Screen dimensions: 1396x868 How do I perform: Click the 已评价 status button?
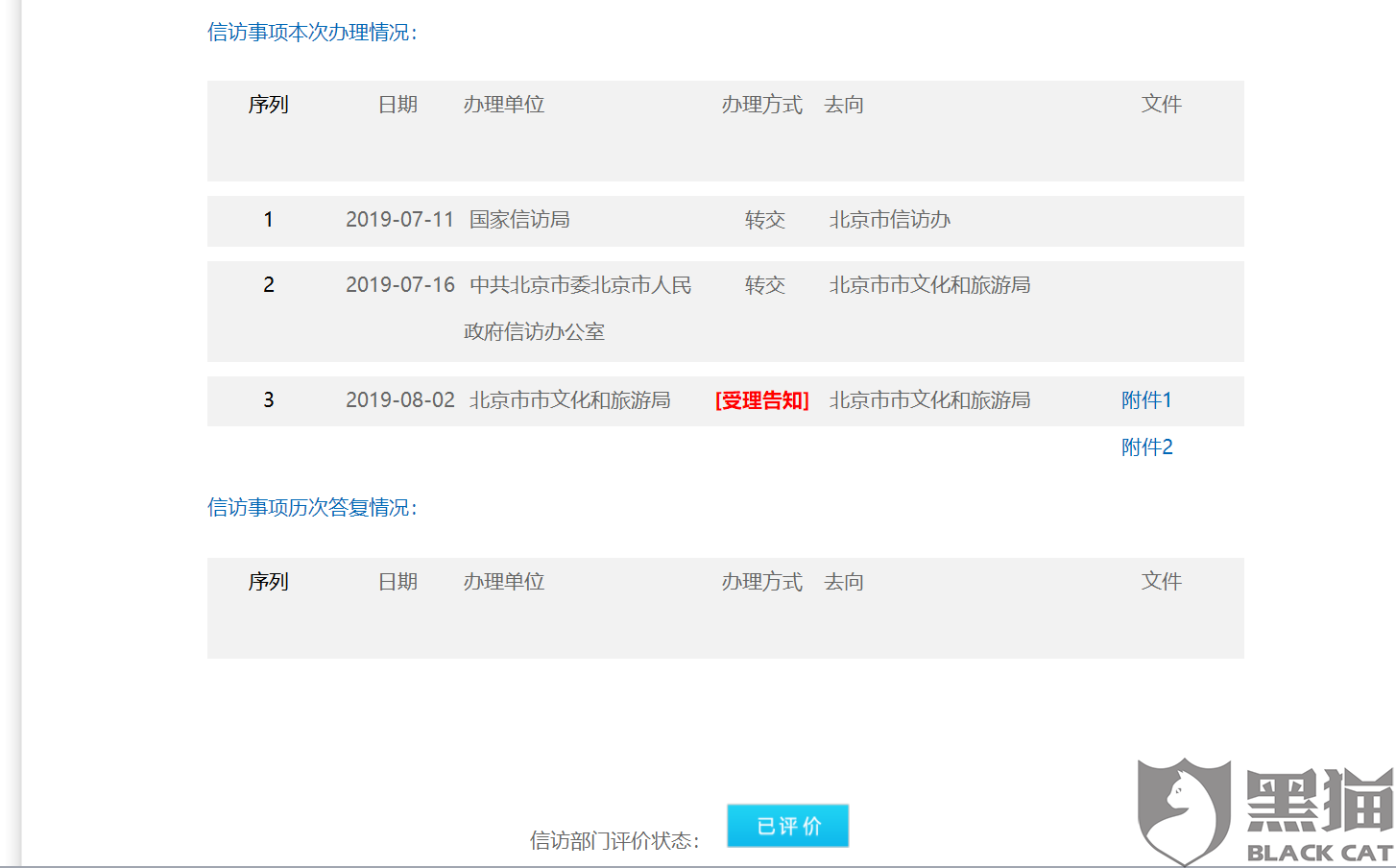[787, 826]
